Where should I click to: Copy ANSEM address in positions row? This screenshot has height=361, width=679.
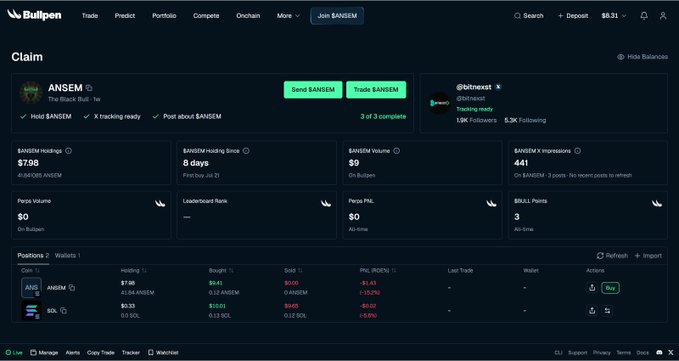[x=72, y=287]
